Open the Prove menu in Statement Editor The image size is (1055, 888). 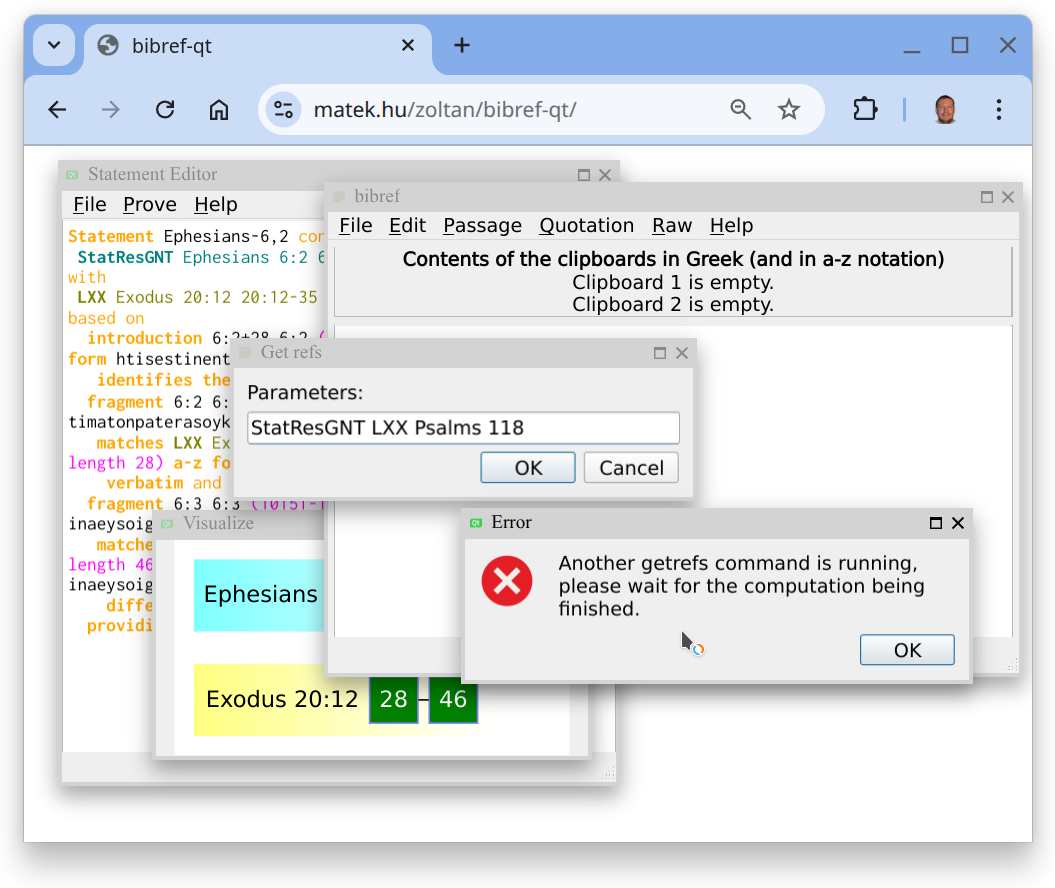tap(149, 205)
